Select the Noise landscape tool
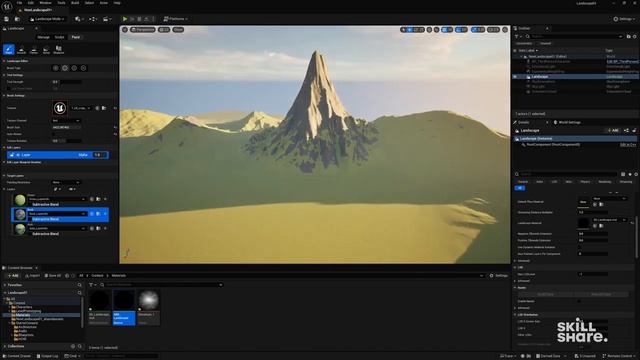The height and width of the screenshot is (360, 640). tap(46, 50)
